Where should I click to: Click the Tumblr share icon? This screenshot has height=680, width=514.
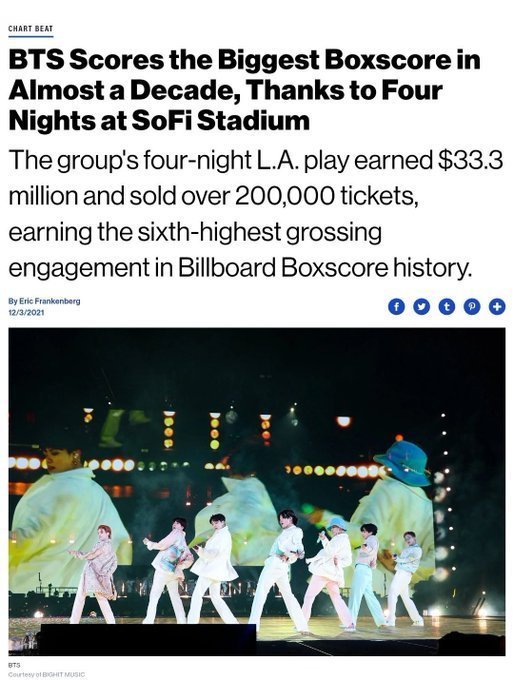tap(446, 307)
